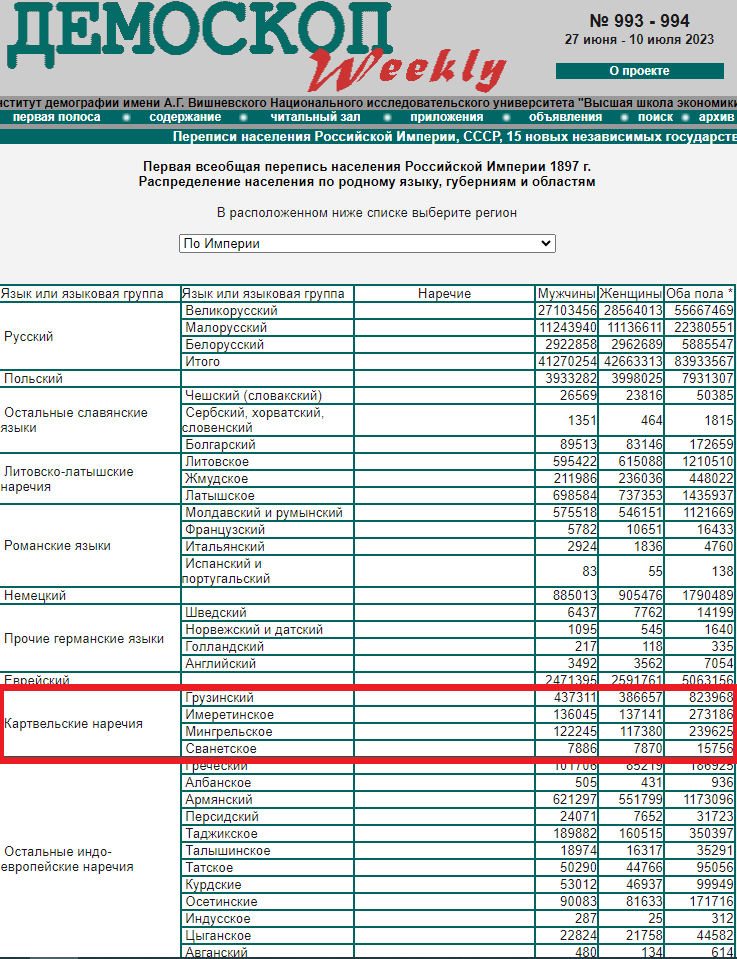Viewport: 737px width, 959px height.
Task: Click the Болгарский row label
Action: (220, 445)
